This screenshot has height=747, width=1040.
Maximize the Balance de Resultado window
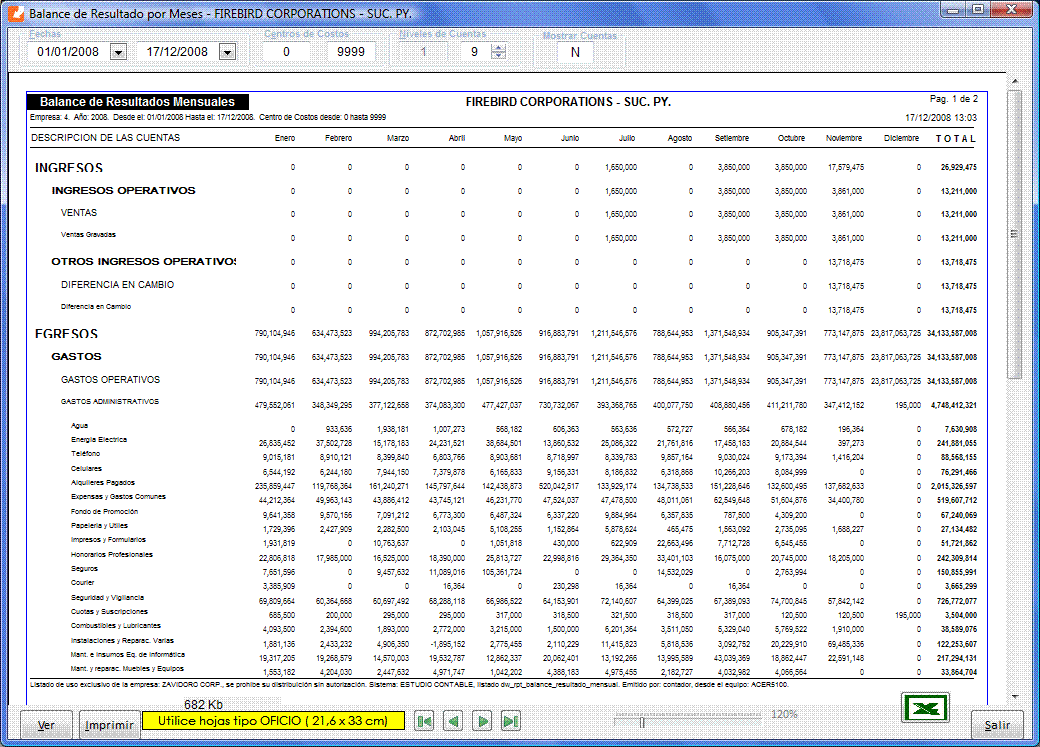tap(976, 10)
